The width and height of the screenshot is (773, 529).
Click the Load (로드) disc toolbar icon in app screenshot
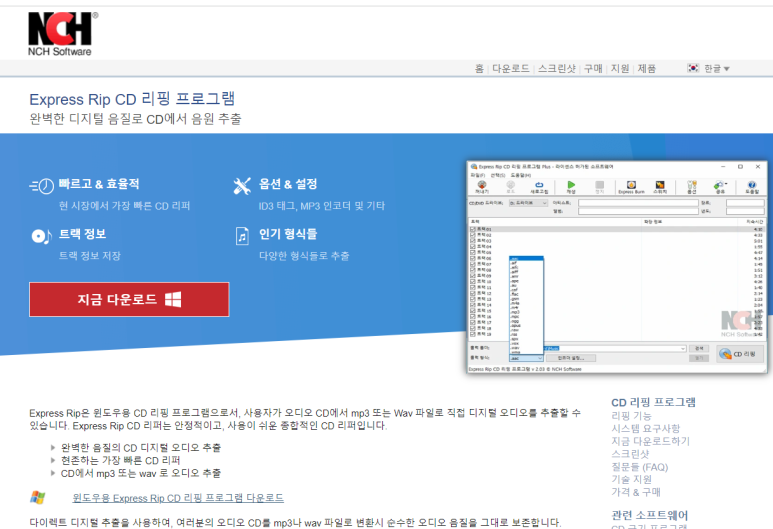(x=511, y=185)
